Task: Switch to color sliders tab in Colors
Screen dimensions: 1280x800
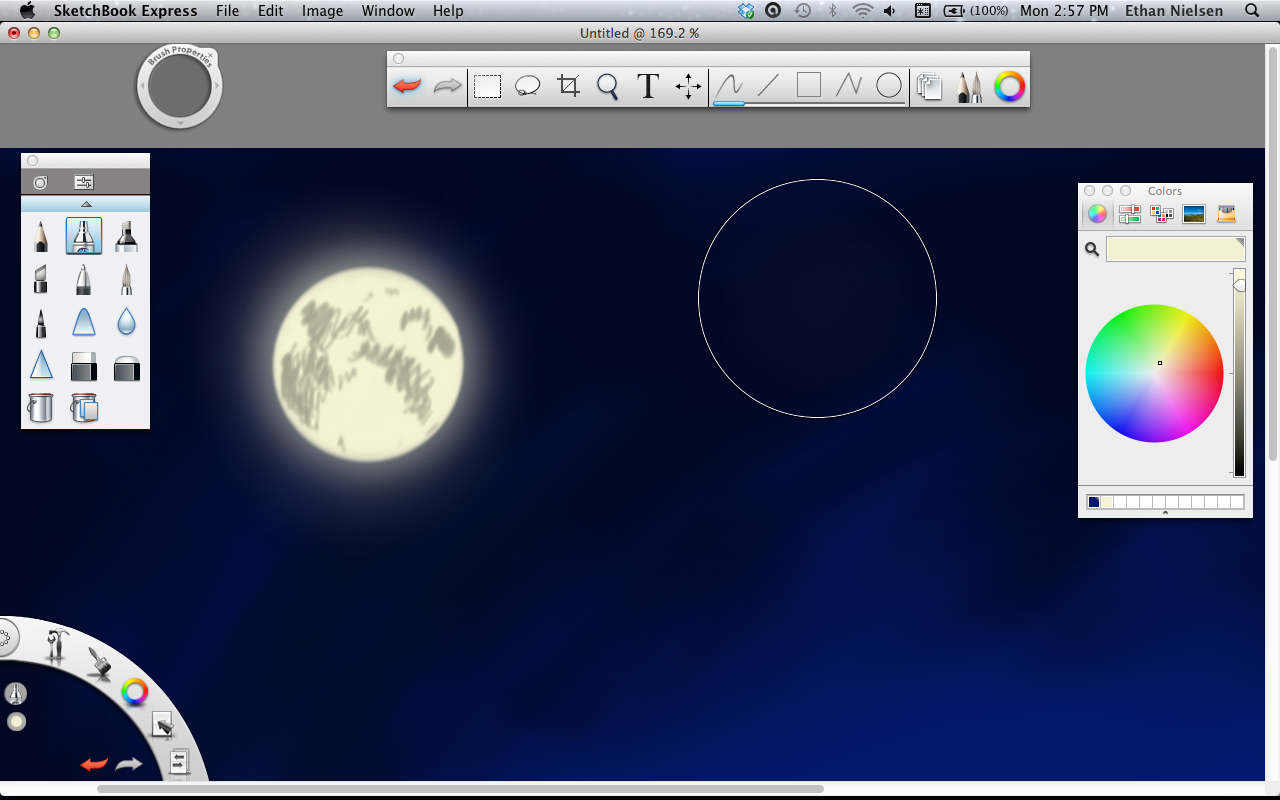Action: pos(1130,213)
